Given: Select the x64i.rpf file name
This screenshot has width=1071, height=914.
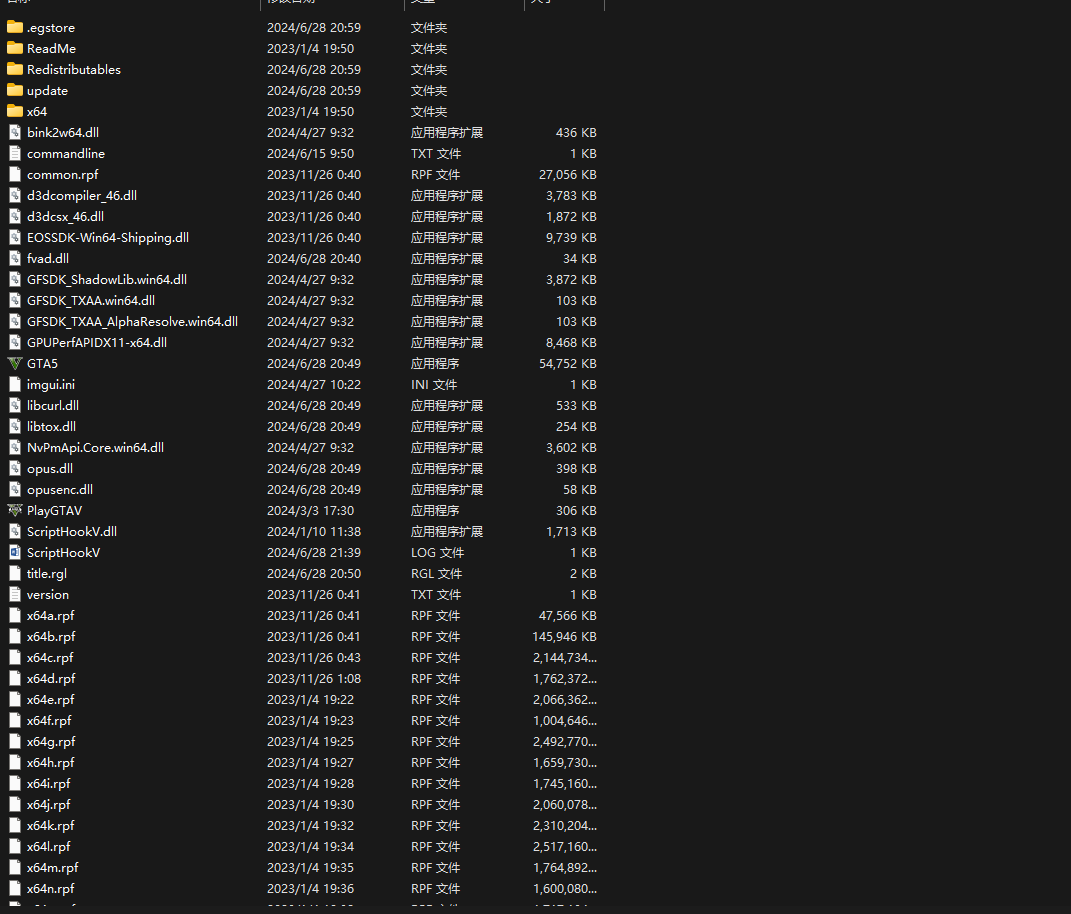Looking at the screenshot, I should pyautogui.click(x=48, y=784).
